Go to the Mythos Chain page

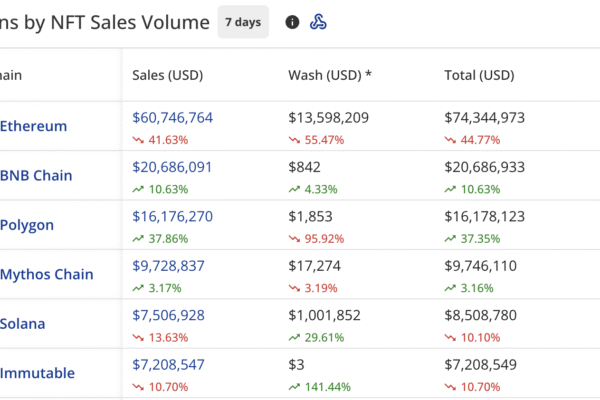coord(47,274)
